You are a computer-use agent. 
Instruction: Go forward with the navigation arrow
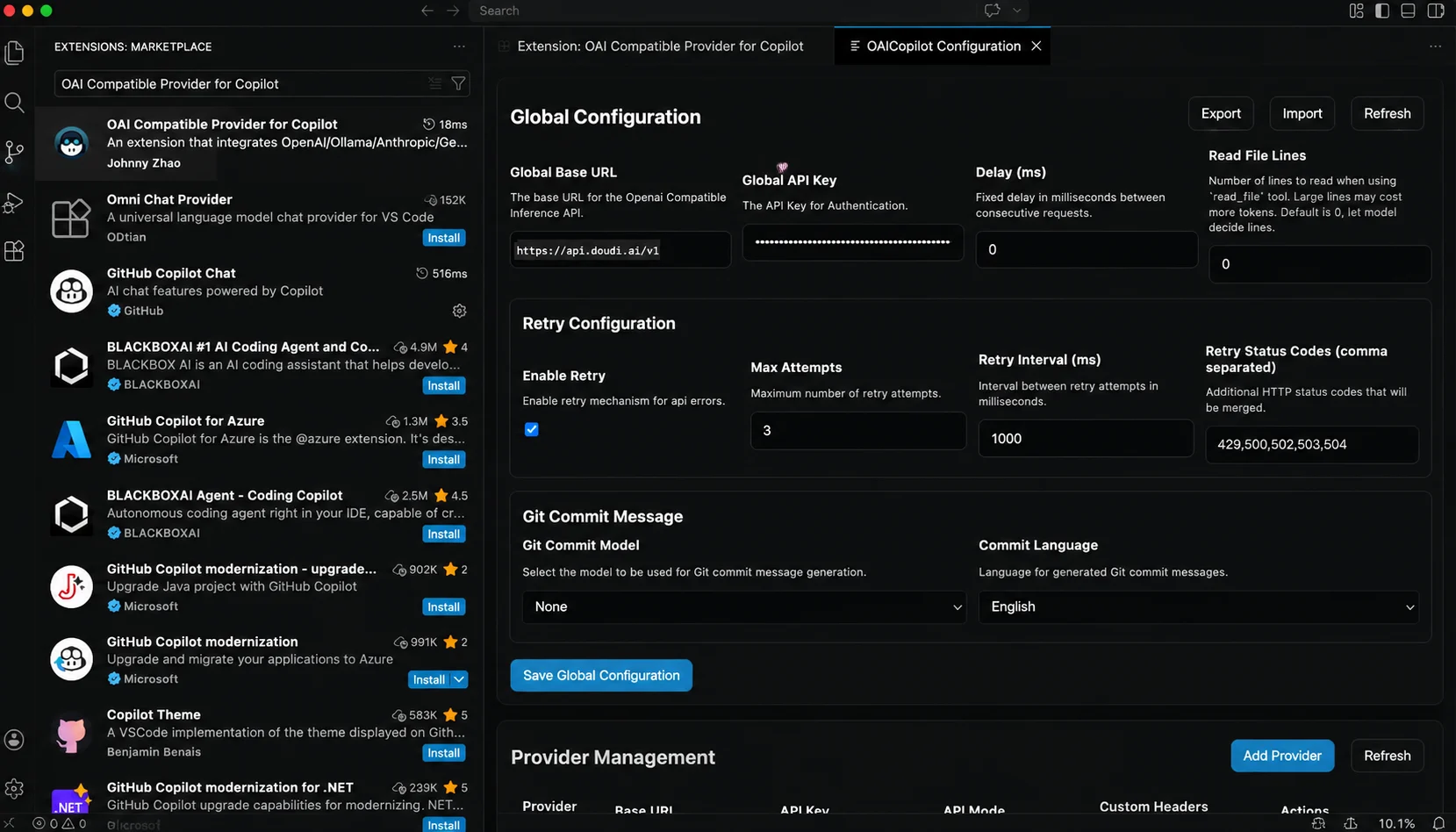(x=453, y=11)
